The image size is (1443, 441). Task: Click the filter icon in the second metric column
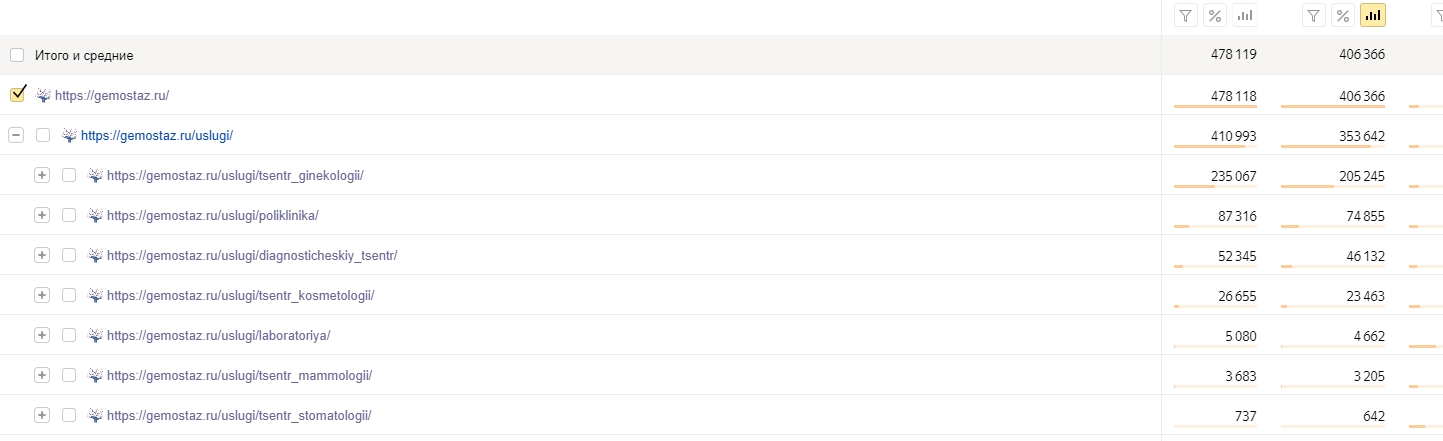[1314, 15]
